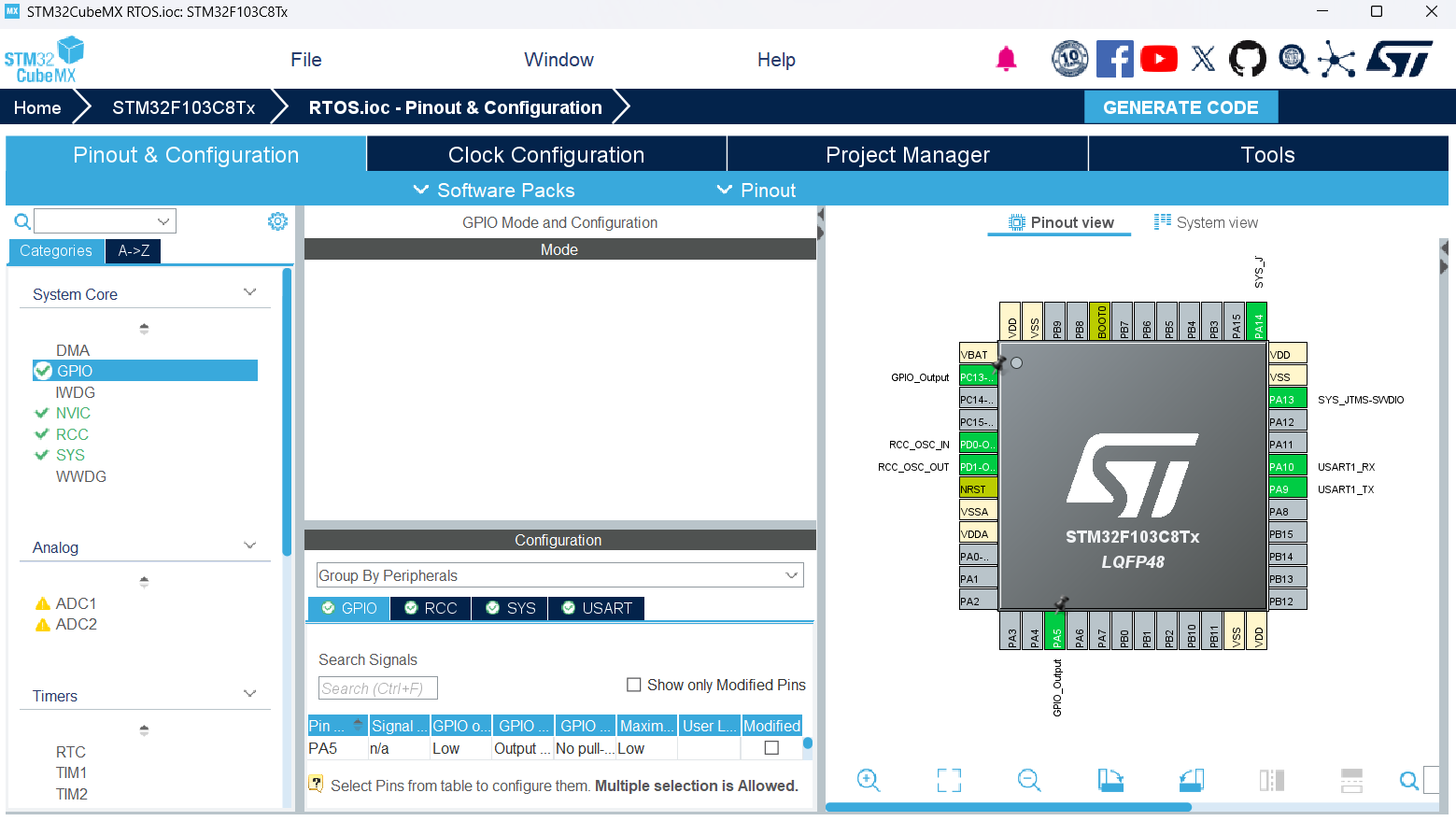The height and width of the screenshot is (821, 1456).
Task: Expand the Software Packs menu
Action: pyautogui.click(x=494, y=191)
